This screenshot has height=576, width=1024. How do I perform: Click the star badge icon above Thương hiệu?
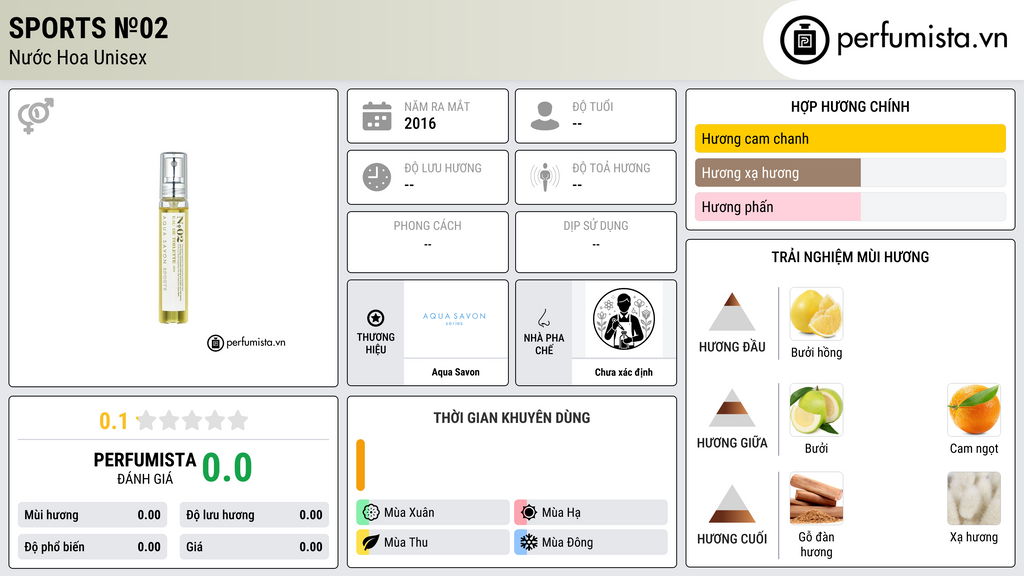(376, 318)
